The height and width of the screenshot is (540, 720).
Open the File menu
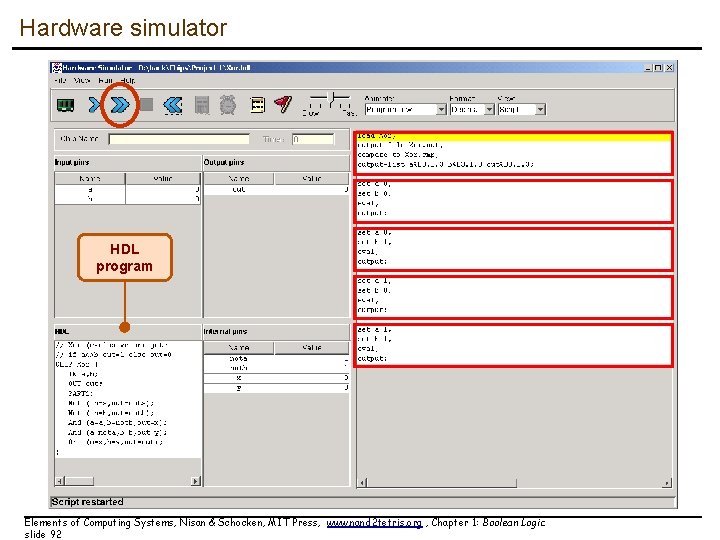click(60, 80)
